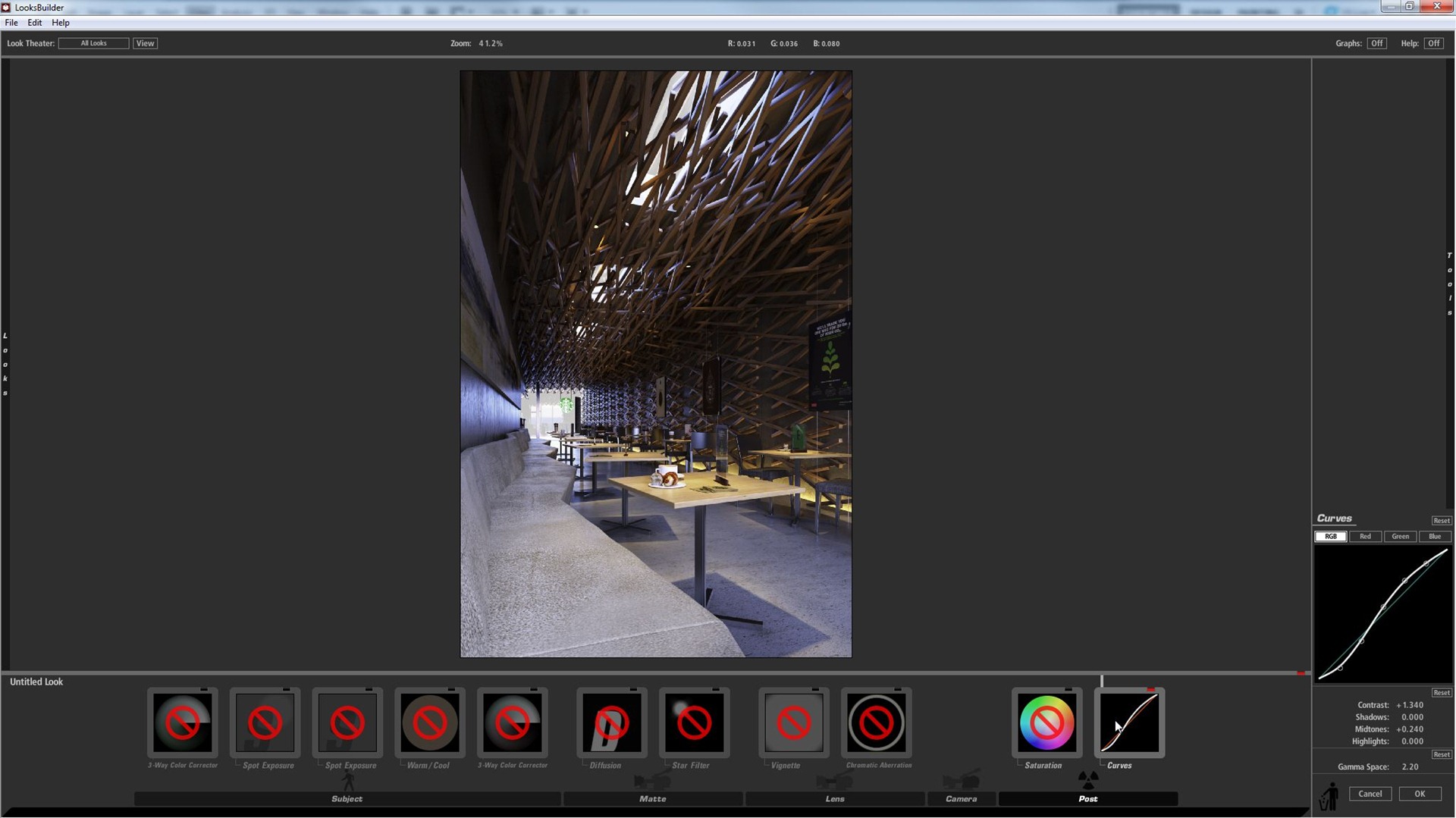Image resolution: width=1456 pixels, height=818 pixels.
Task: Click the OK button
Action: [1420, 794]
